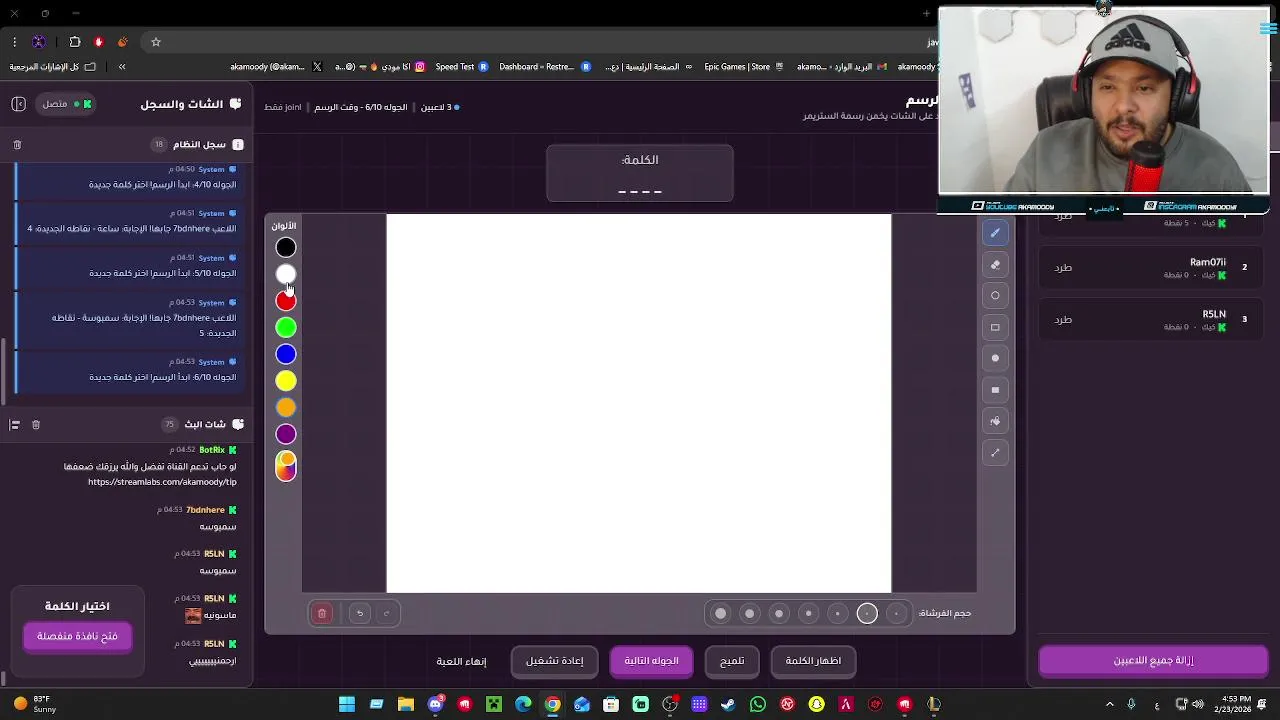Pick the green color swatch
The height and width of the screenshot is (720, 1280).
[x=286, y=327]
